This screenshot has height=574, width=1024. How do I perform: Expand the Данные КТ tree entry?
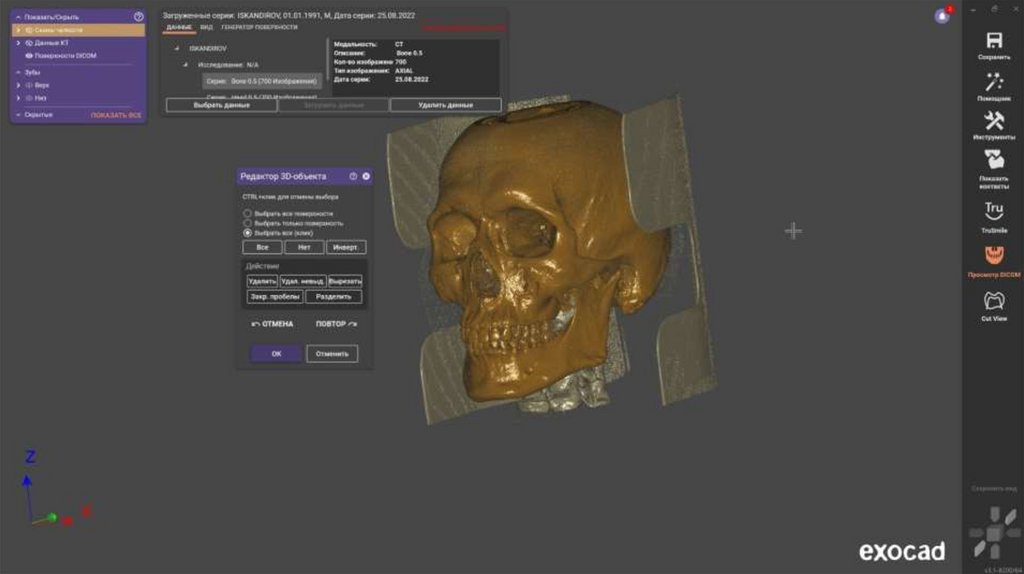pos(18,43)
